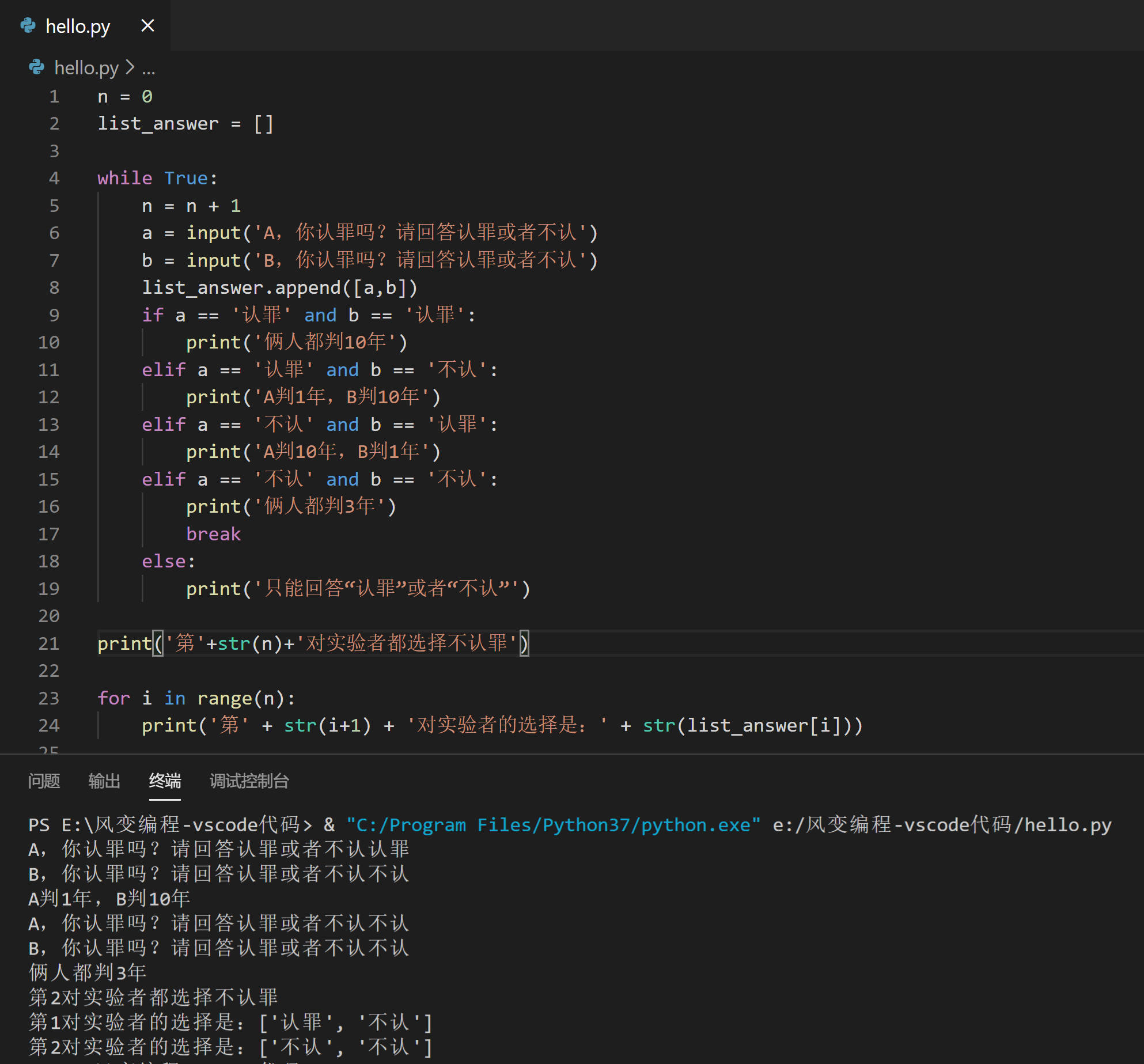This screenshot has height=1064, width=1144.
Task: Place cursor inside the print statement on line 21
Action: [346, 643]
